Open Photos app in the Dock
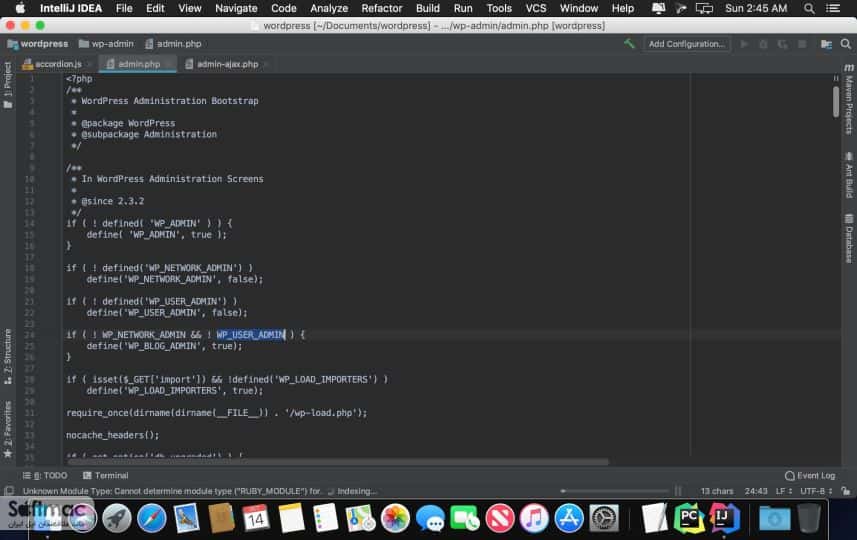 [x=395, y=518]
